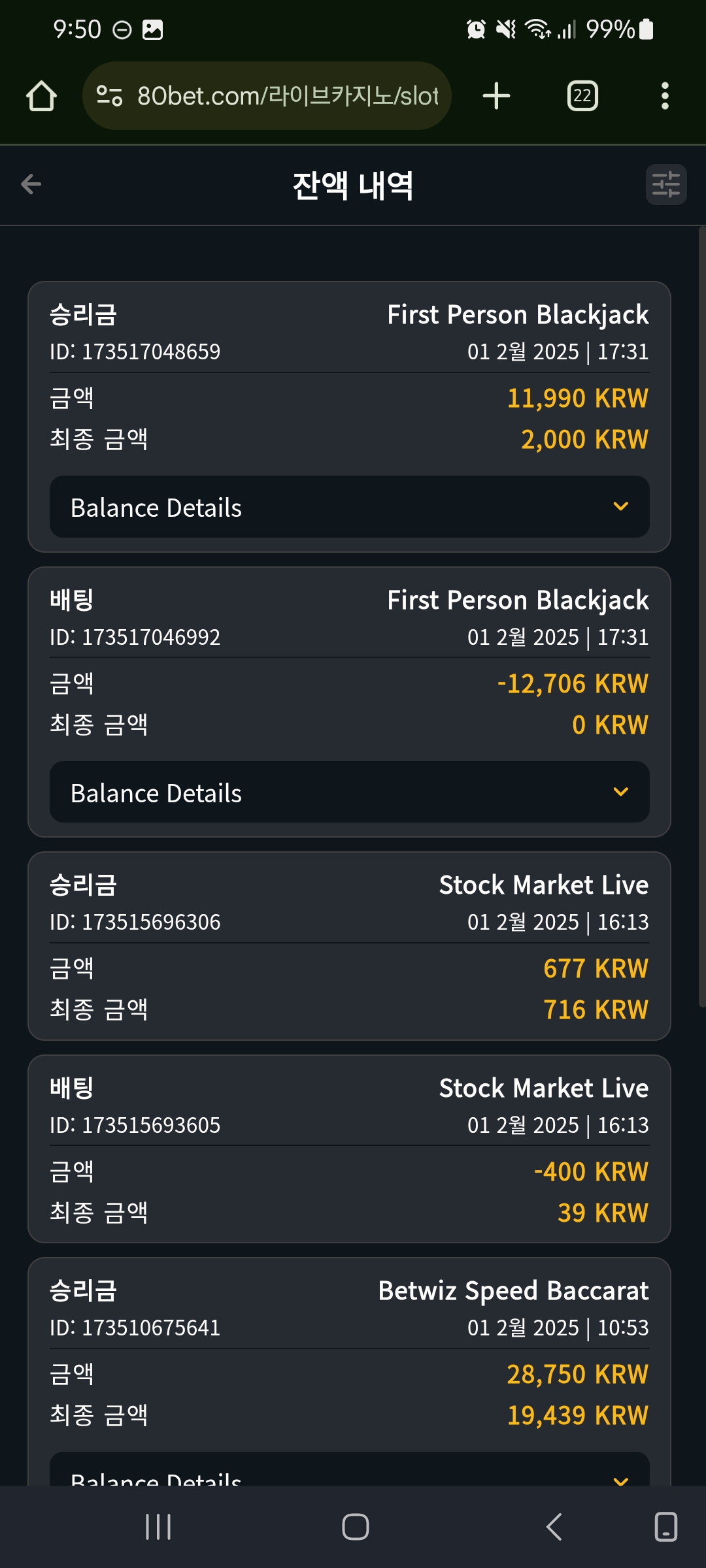Expand Balance Details for ID 173517046992

click(350, 792)
